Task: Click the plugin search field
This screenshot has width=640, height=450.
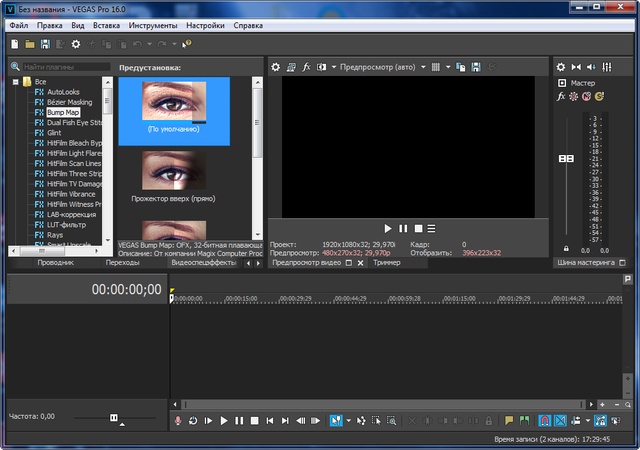Action: (65, 66)
